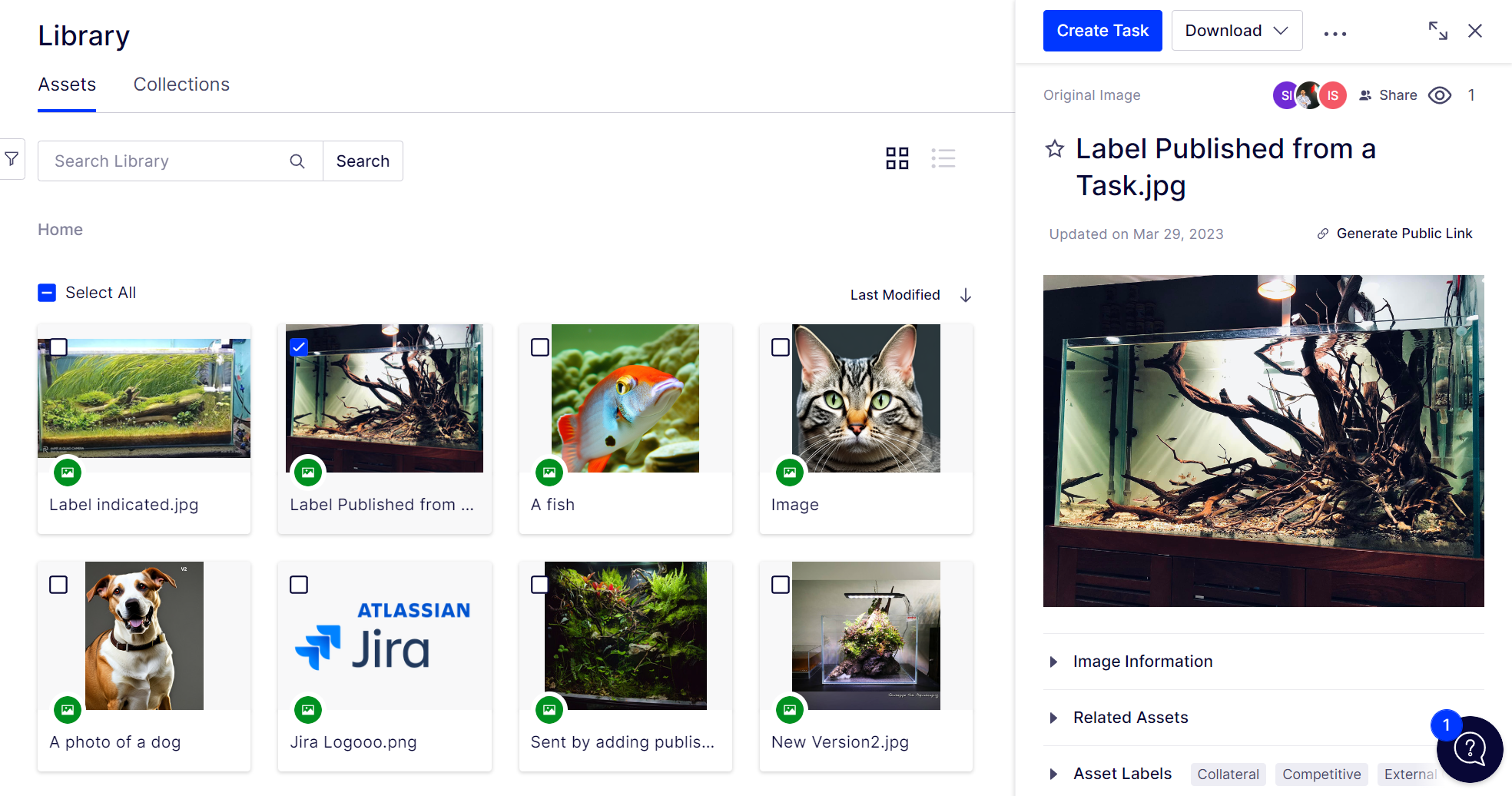Toggle the Select All checkbox

[47, 293]
